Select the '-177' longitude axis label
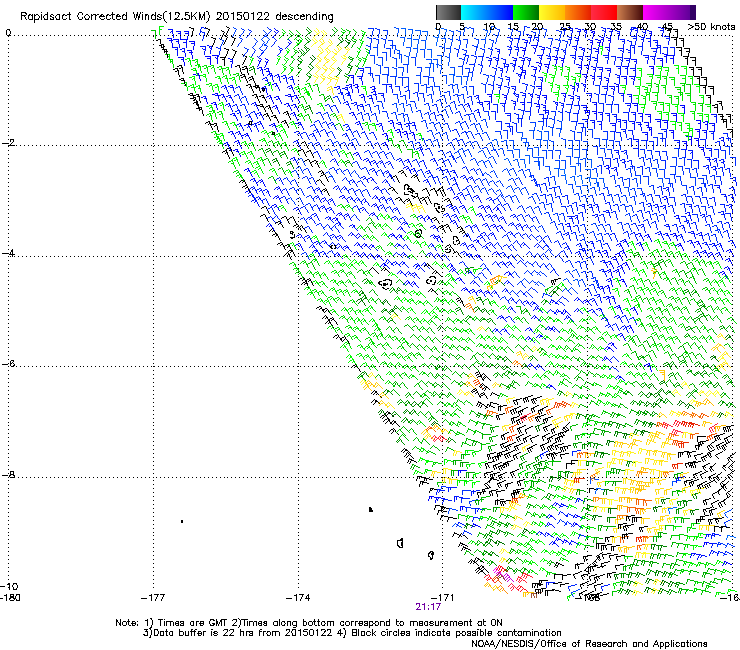740x650 pixels. coord(153,598)
